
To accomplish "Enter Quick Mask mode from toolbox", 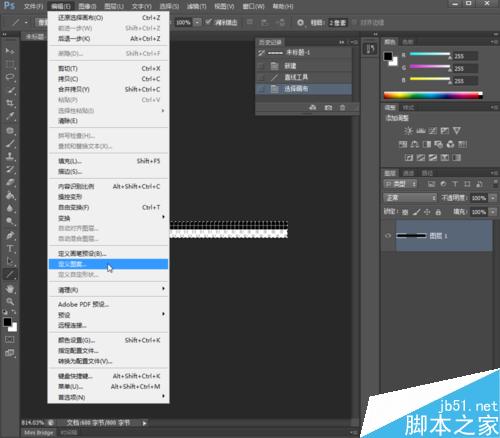I will coord(9,340).
